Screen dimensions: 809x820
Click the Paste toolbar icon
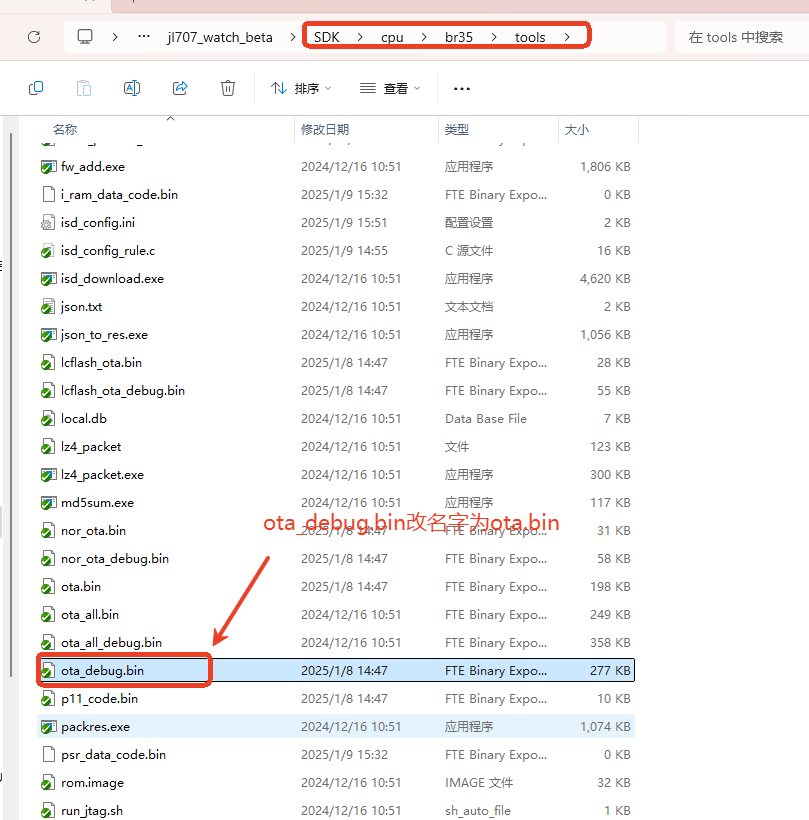pos(84,88)
